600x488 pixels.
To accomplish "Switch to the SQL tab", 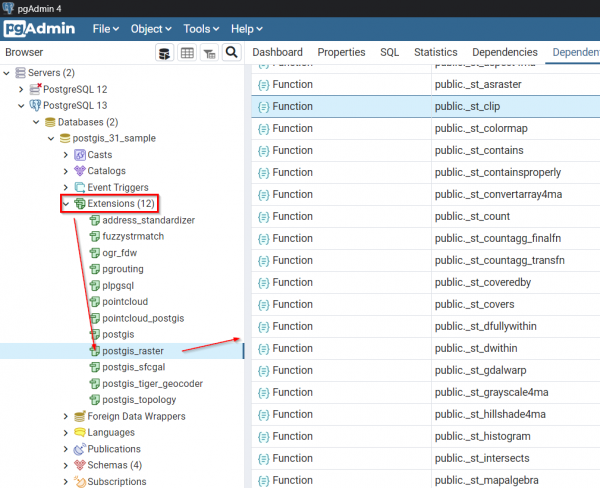I will pyautogui.click(x=390, y=52).
